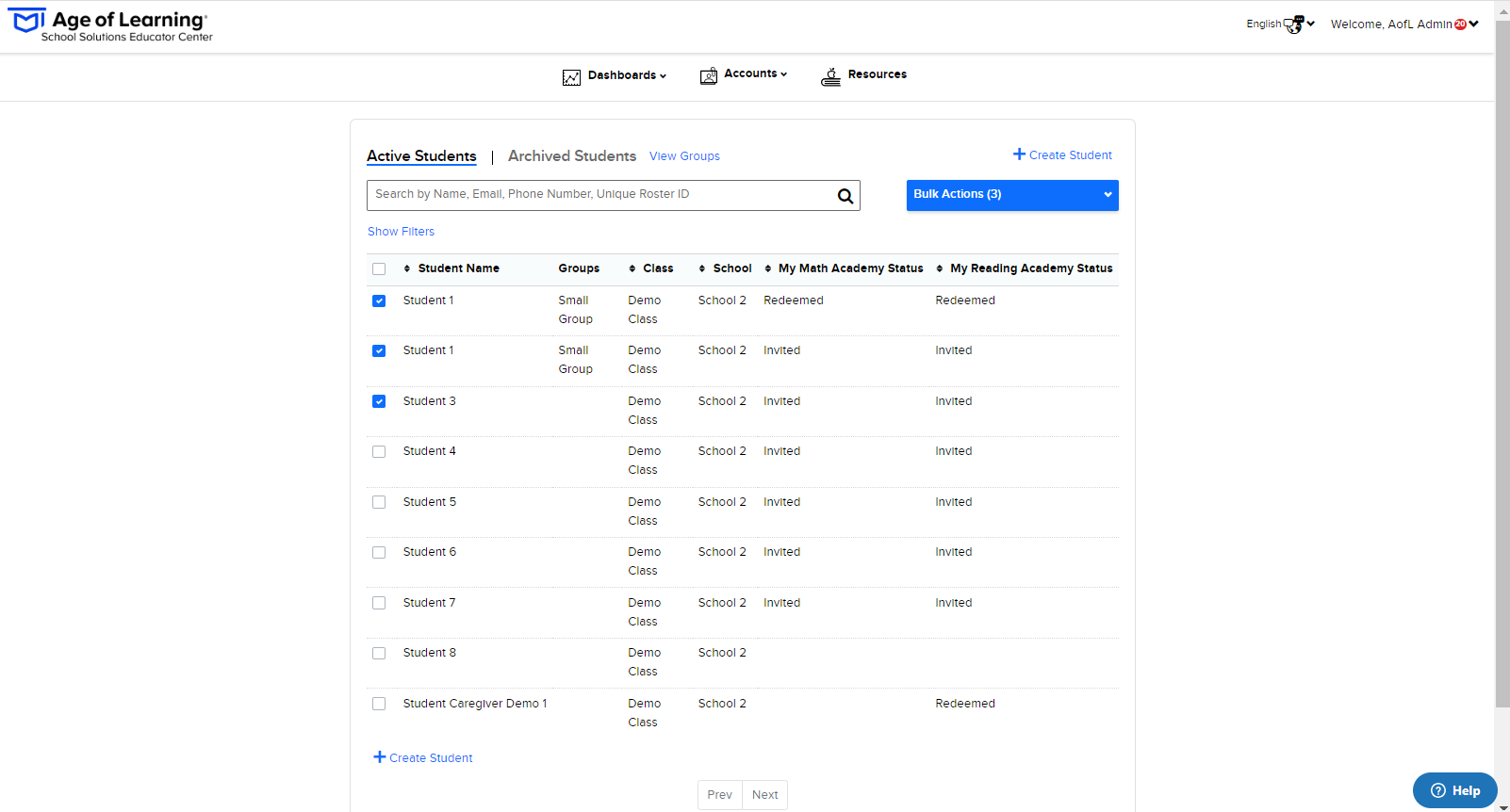The image size is (1510, 812).
Task: Open the Bulk Actions (3) dropdown
Action: click(x=1012, y=195)
